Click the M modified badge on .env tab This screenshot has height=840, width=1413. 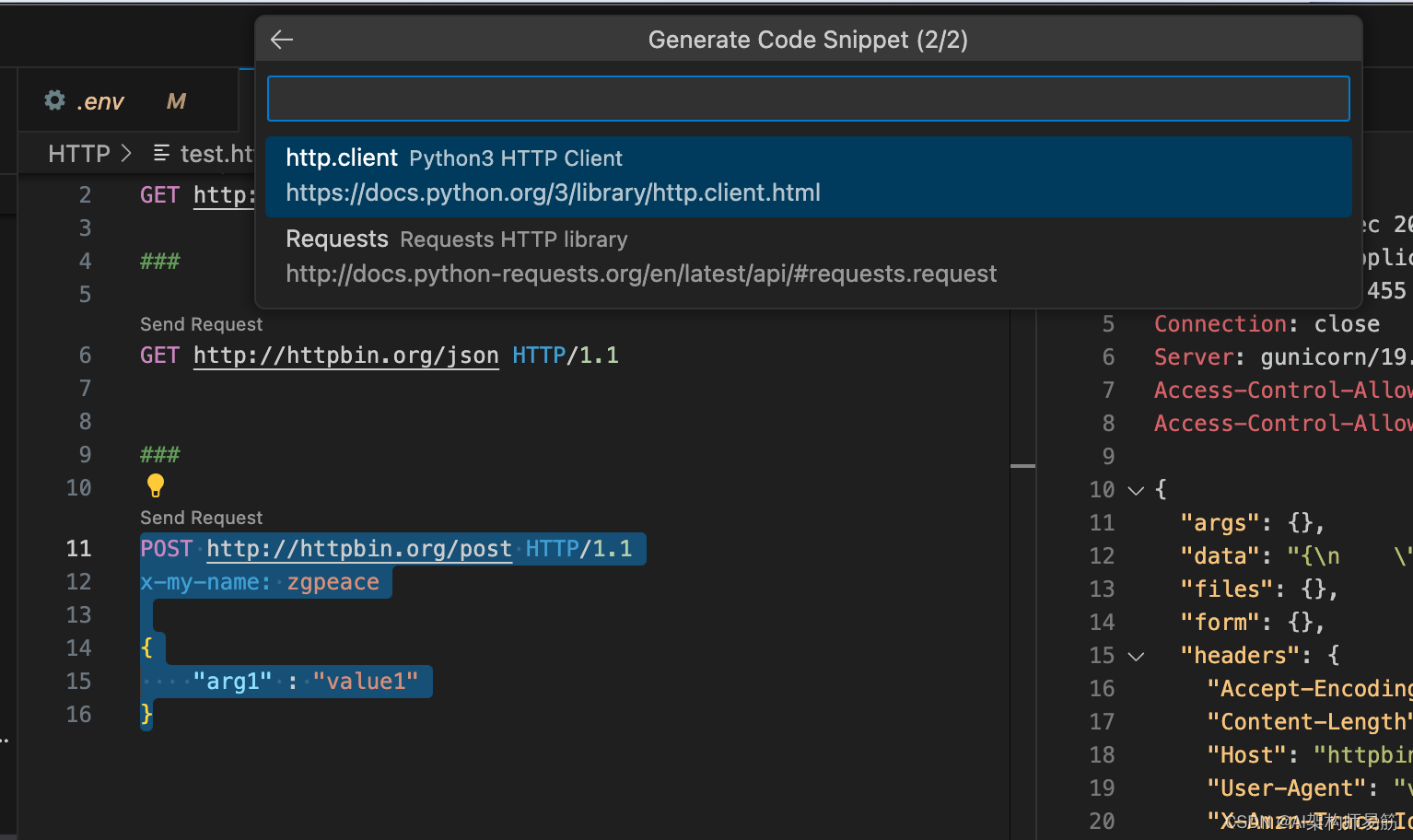coord(176,101)
